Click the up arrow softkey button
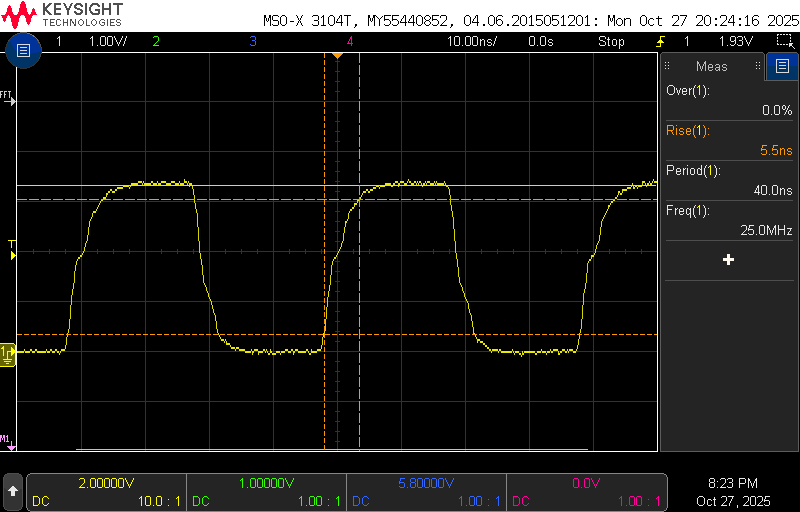Image resolution: width=800 pixels, height=512 pixels. [13, 491]
